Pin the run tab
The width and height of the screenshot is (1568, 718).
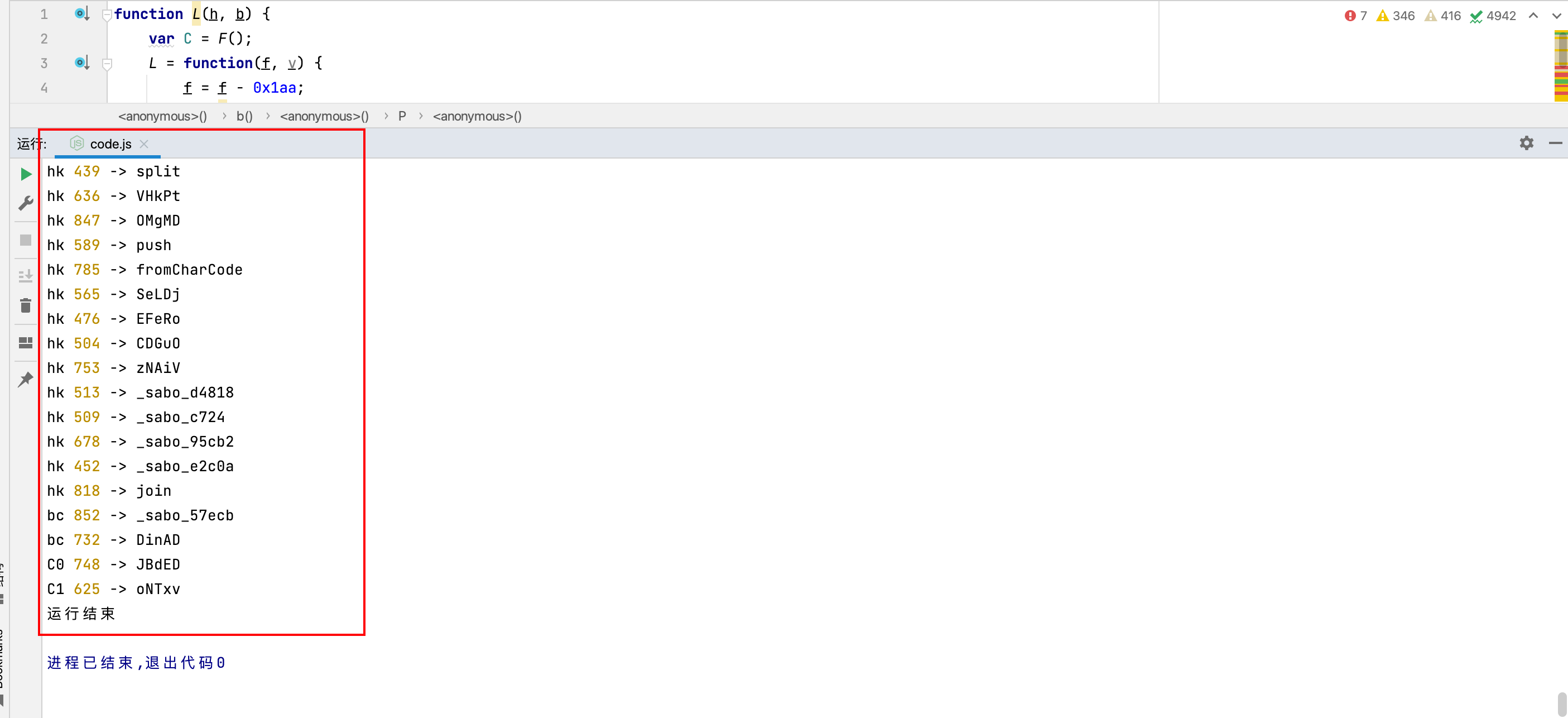coord(26,380)
